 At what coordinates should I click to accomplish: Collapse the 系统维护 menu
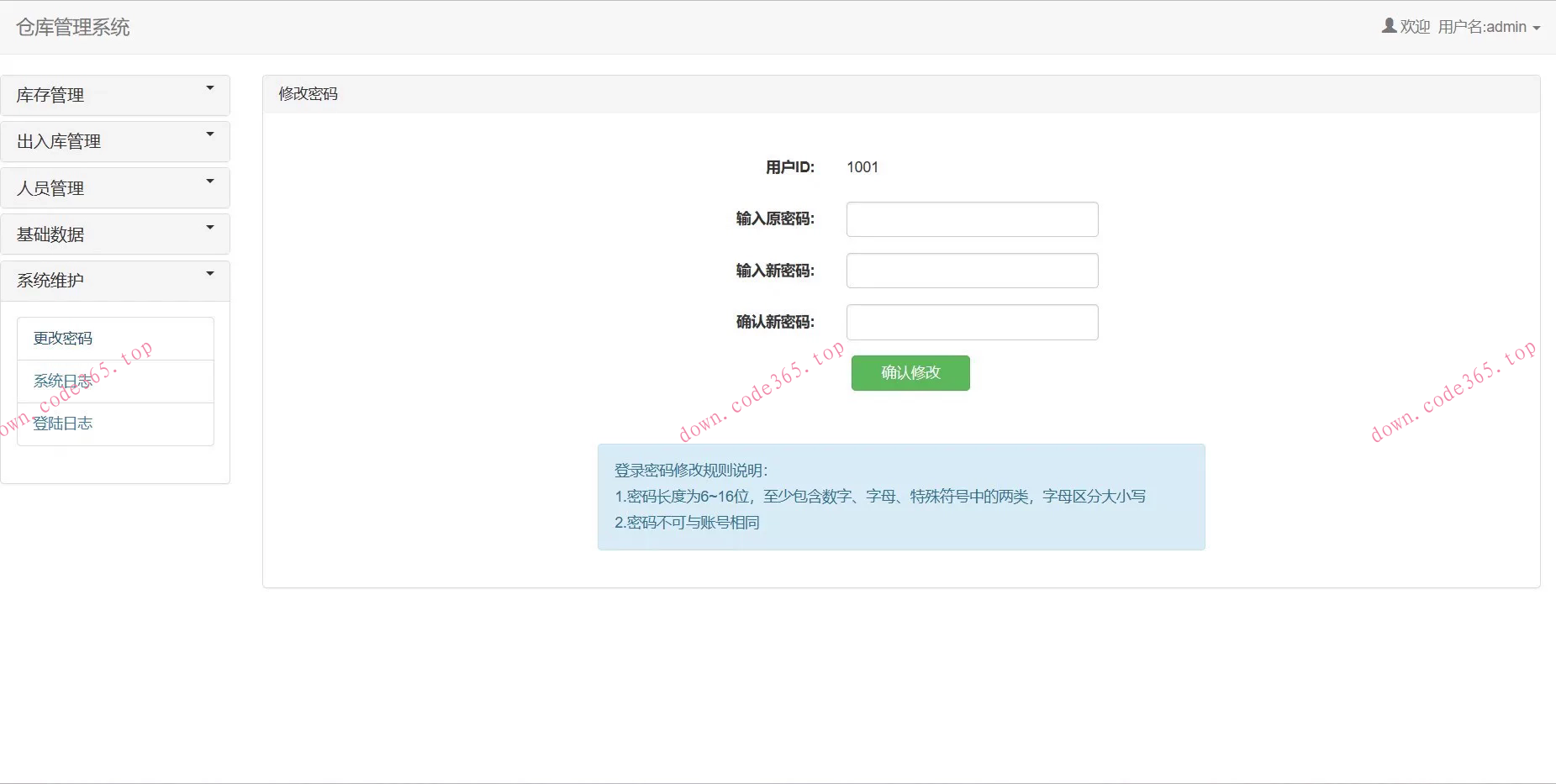pyautogui.click(x=115, y=280)
